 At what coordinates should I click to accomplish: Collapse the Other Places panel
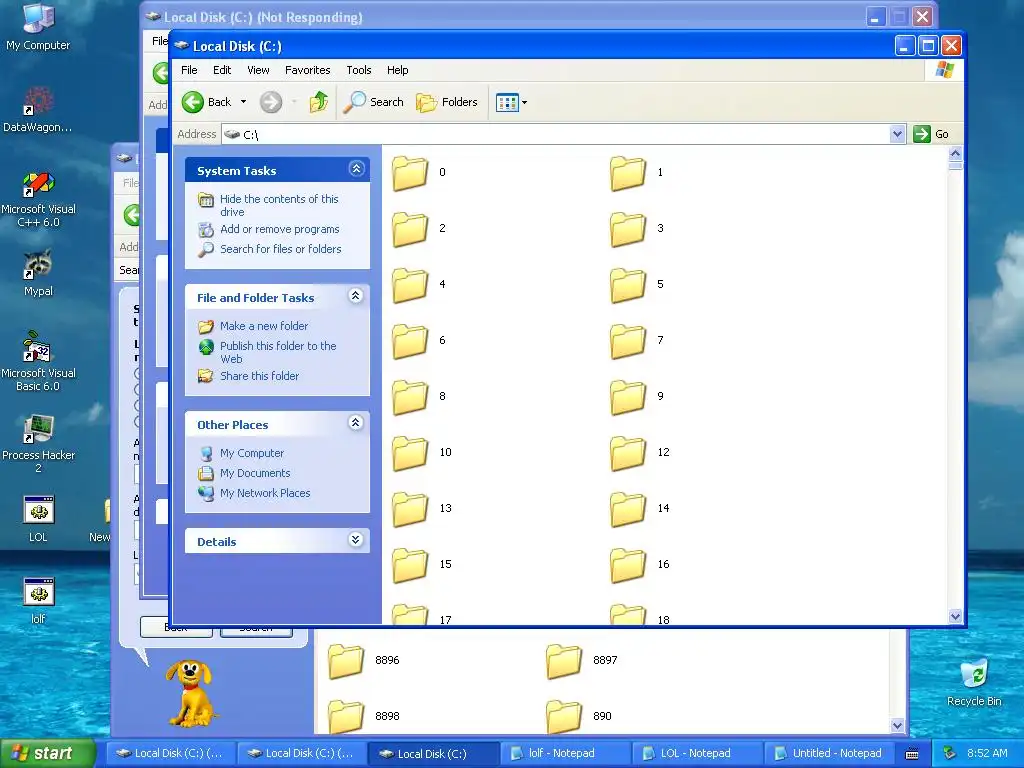356,423
